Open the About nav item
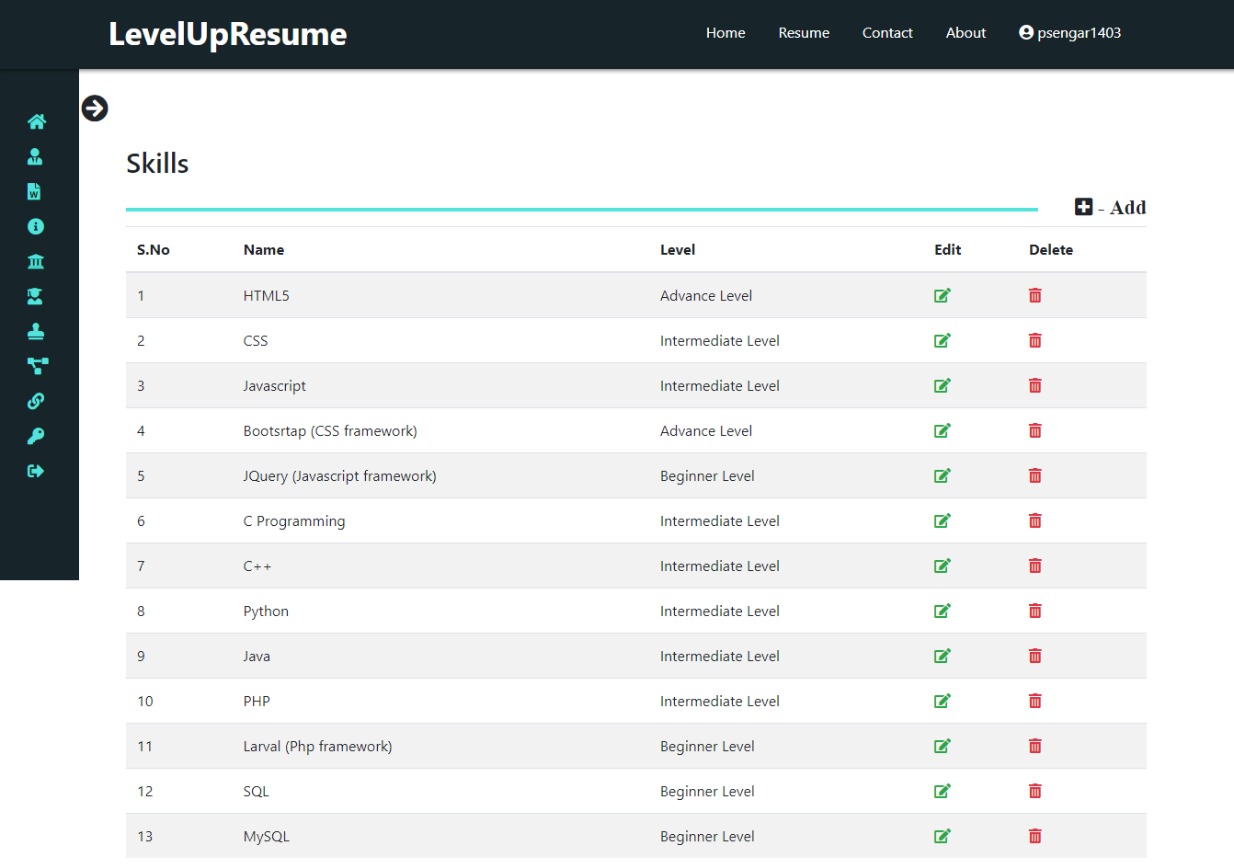The image size is (1234, 868). tap(966, 33)
